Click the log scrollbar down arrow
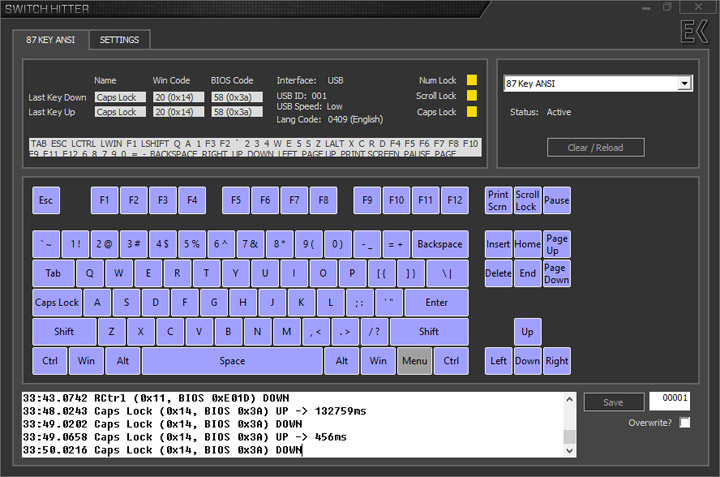720x477 pixels. [569, 451]
